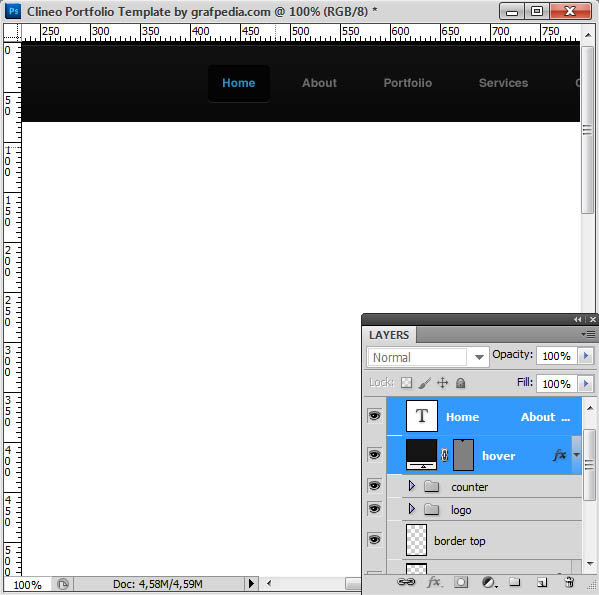Click the chain link between hover thumbnail and mask
599x595 pixels.
tap(444, 455)
